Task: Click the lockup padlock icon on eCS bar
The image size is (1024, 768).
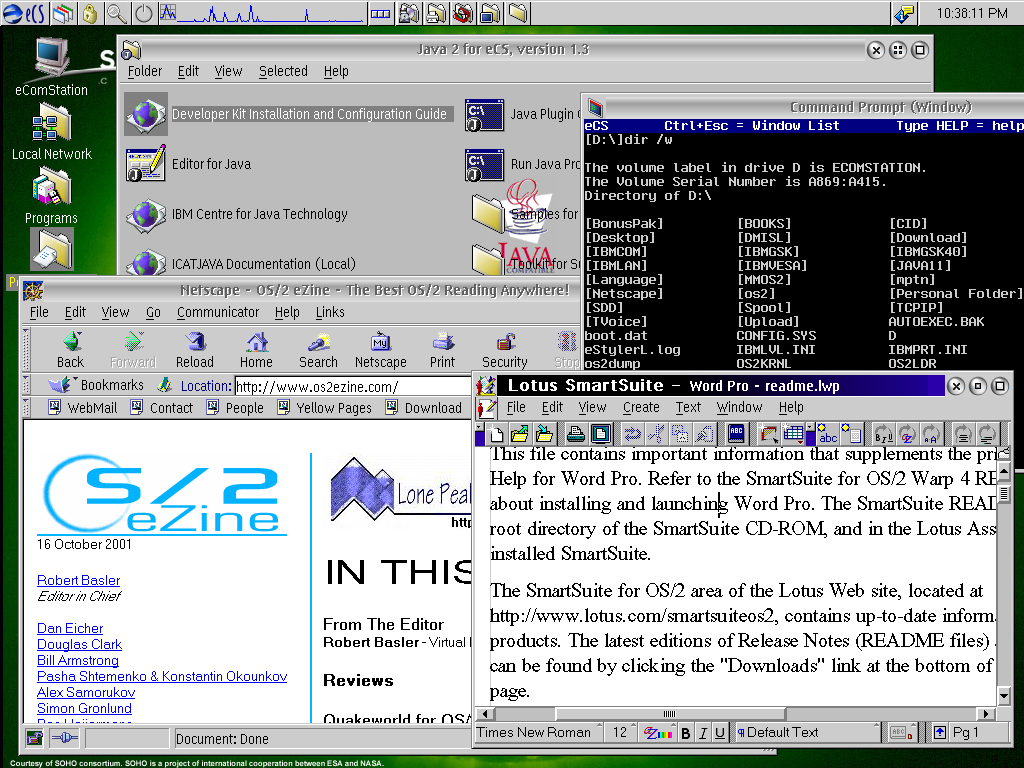Action: tap(89, 13)
